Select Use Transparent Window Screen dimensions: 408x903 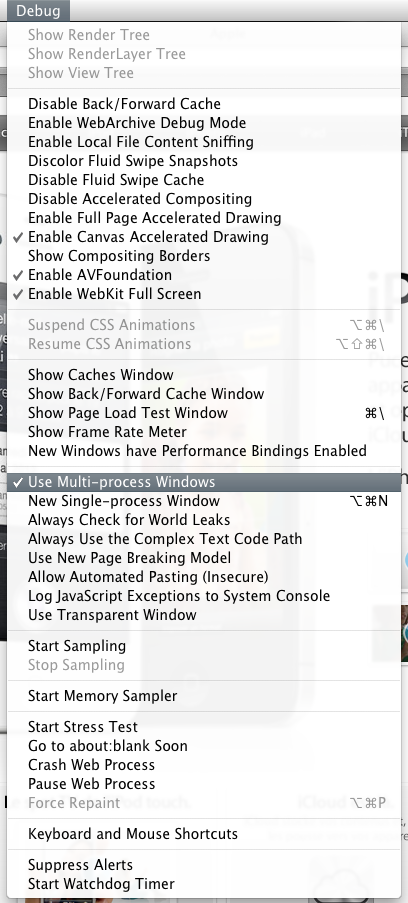tap(204, 616)
